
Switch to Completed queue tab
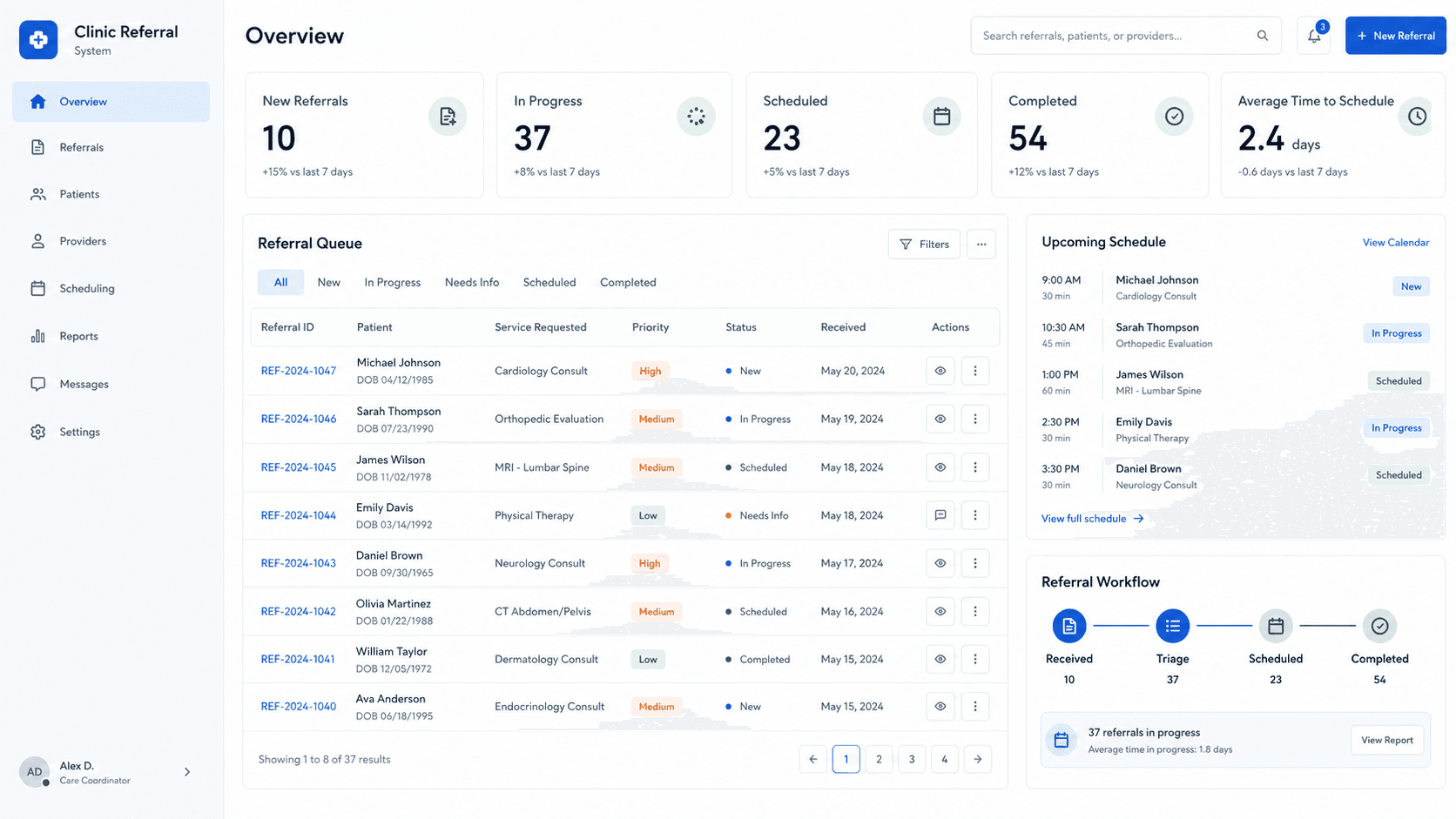(x=628, y=282)
